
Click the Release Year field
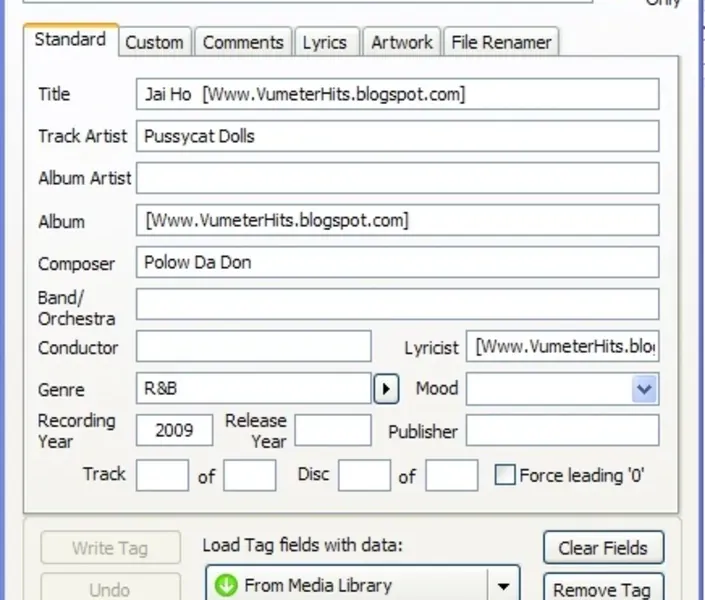[x=333, y=430]
